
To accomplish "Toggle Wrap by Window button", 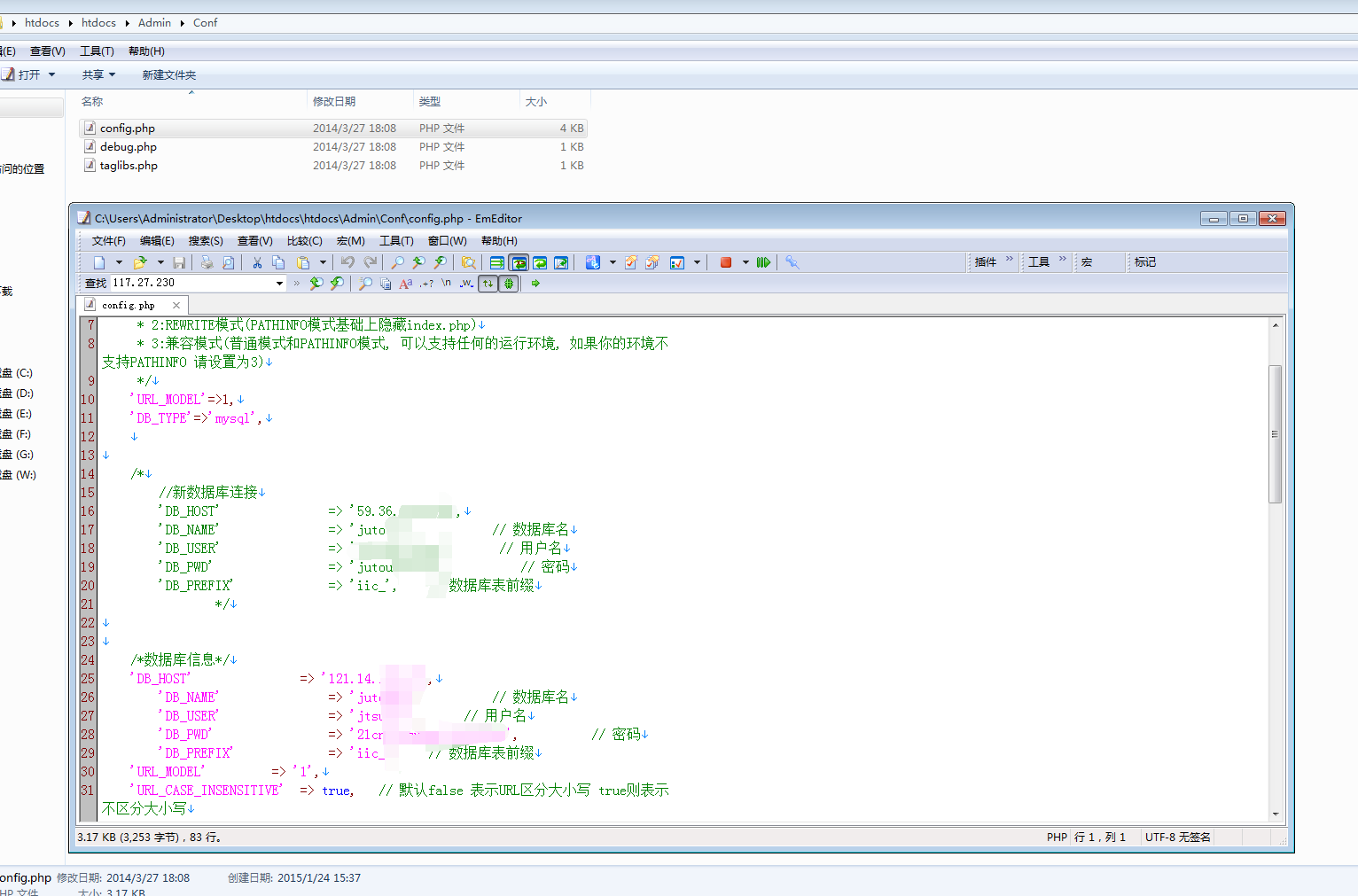I will (x=540, y=262).
